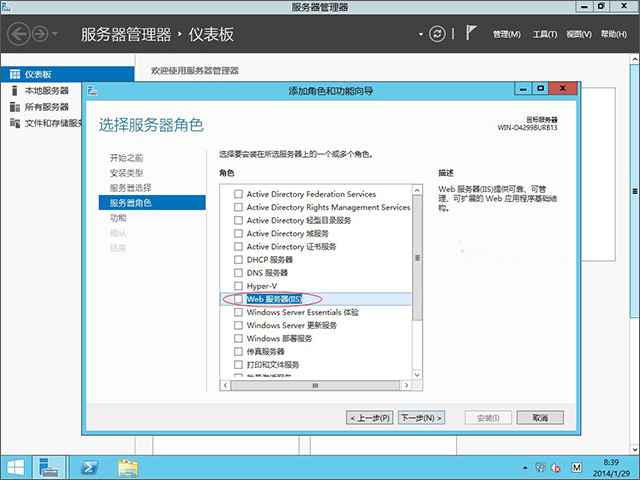The height and width of the screenshot is (480, 640).
Task: Click the network tray icon
Action: (x=540, y=468)
